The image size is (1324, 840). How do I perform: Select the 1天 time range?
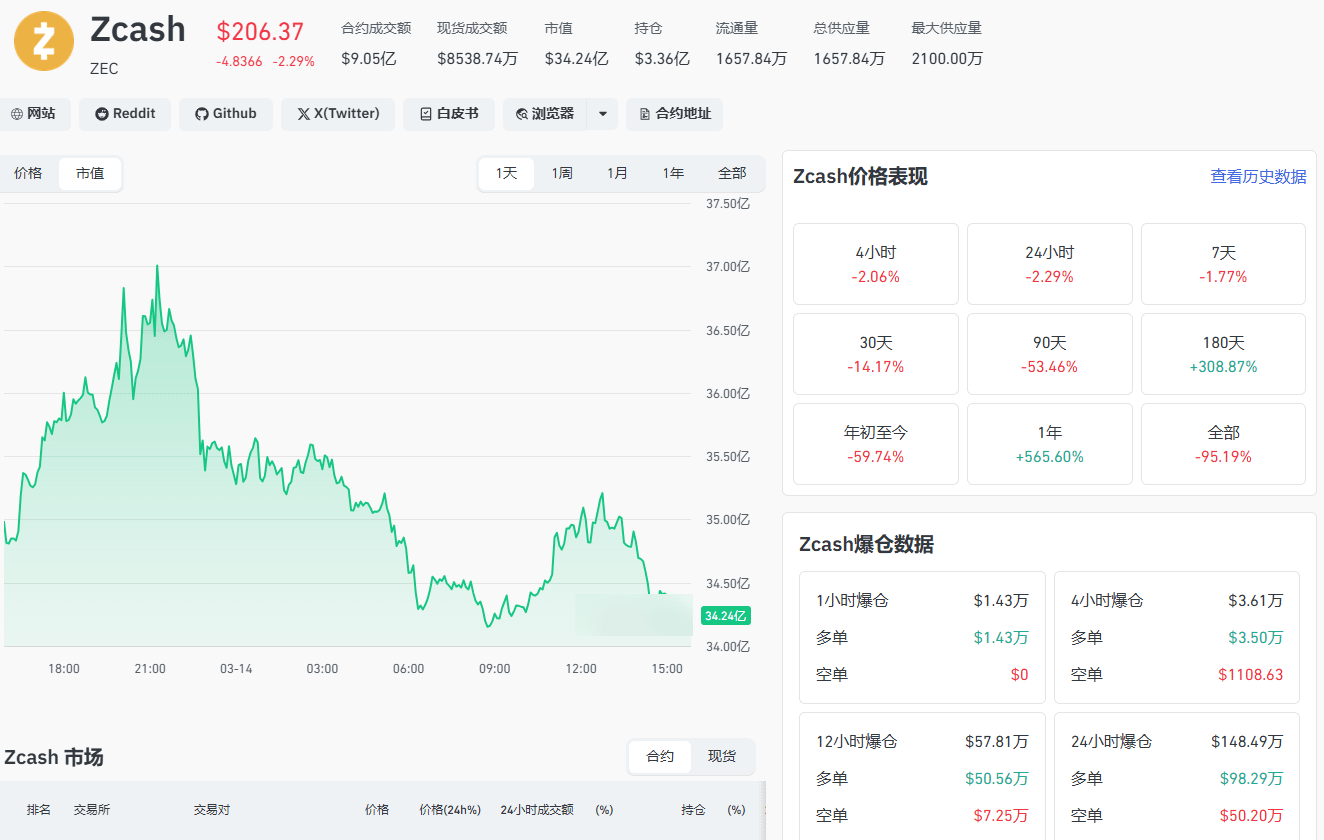[507, 173]
